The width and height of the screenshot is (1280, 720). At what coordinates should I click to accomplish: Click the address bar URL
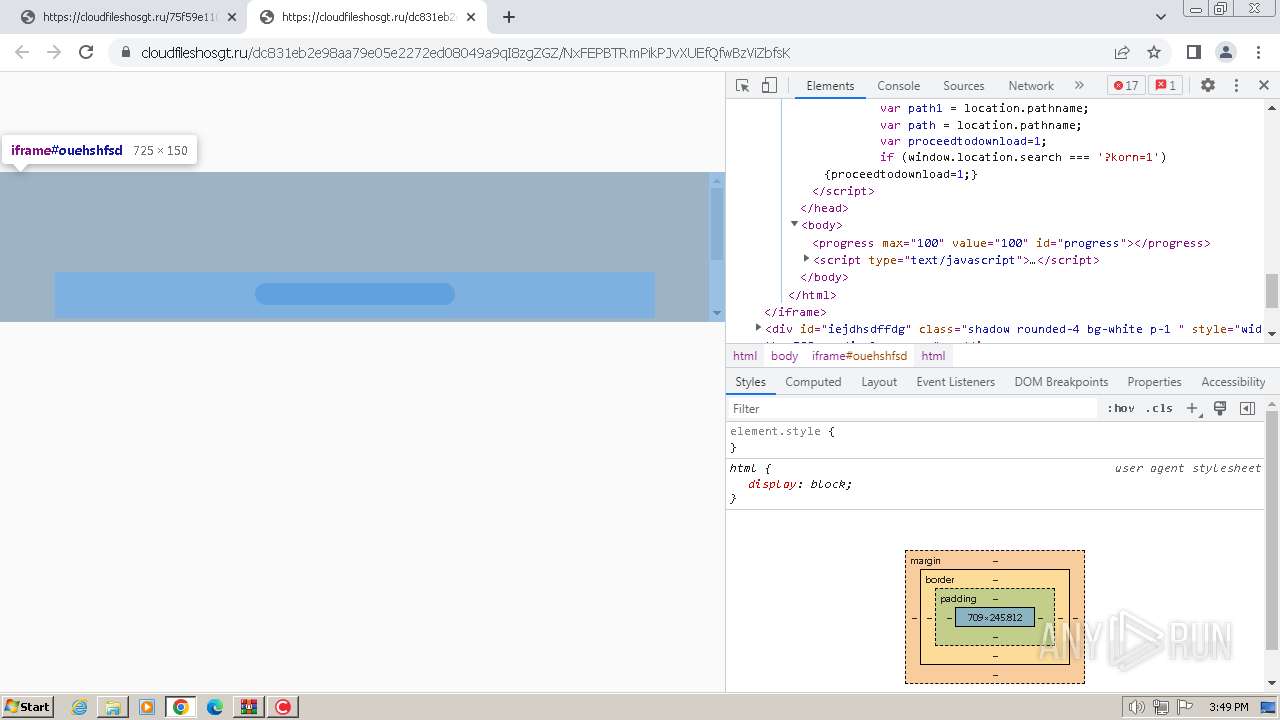point(466,53)
